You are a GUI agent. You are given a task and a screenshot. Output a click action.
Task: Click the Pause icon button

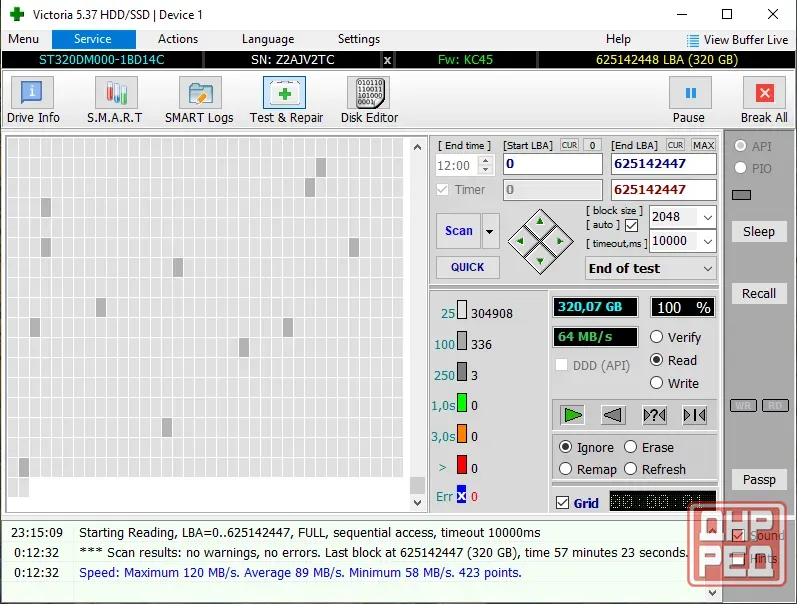pyautogui.click(x=690, y=93)
